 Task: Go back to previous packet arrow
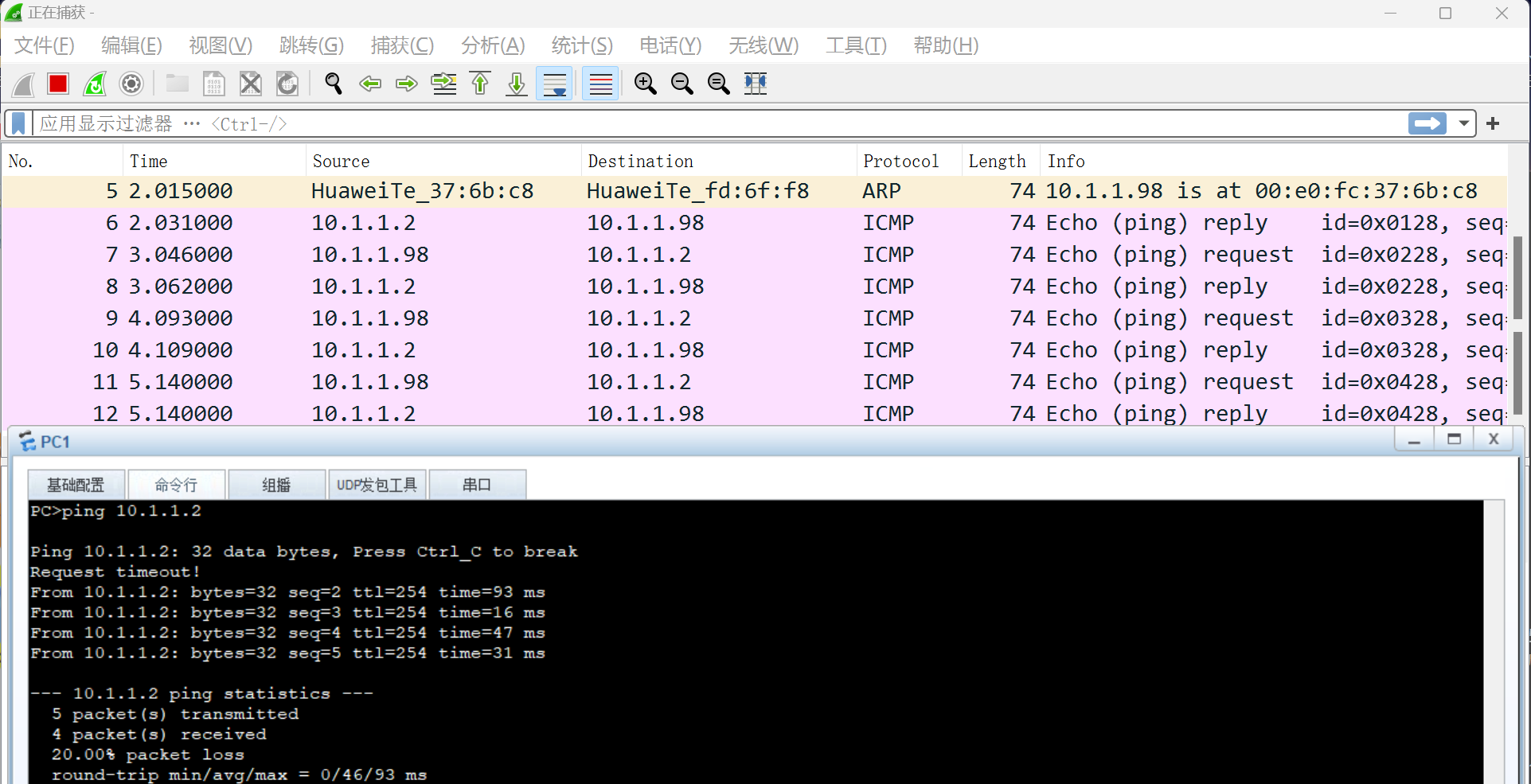coord(370,84)
